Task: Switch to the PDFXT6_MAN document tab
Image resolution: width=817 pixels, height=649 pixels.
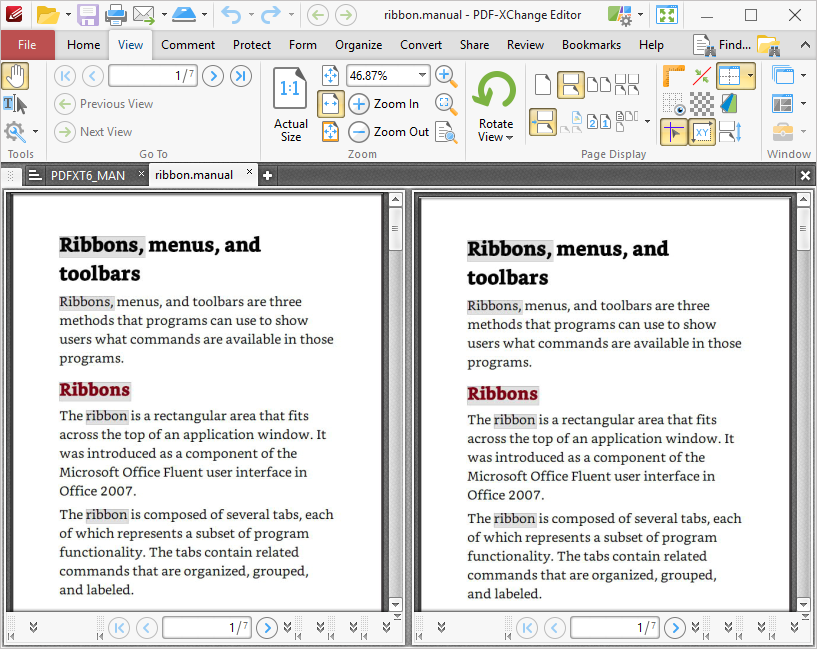Action: (88, 175)
